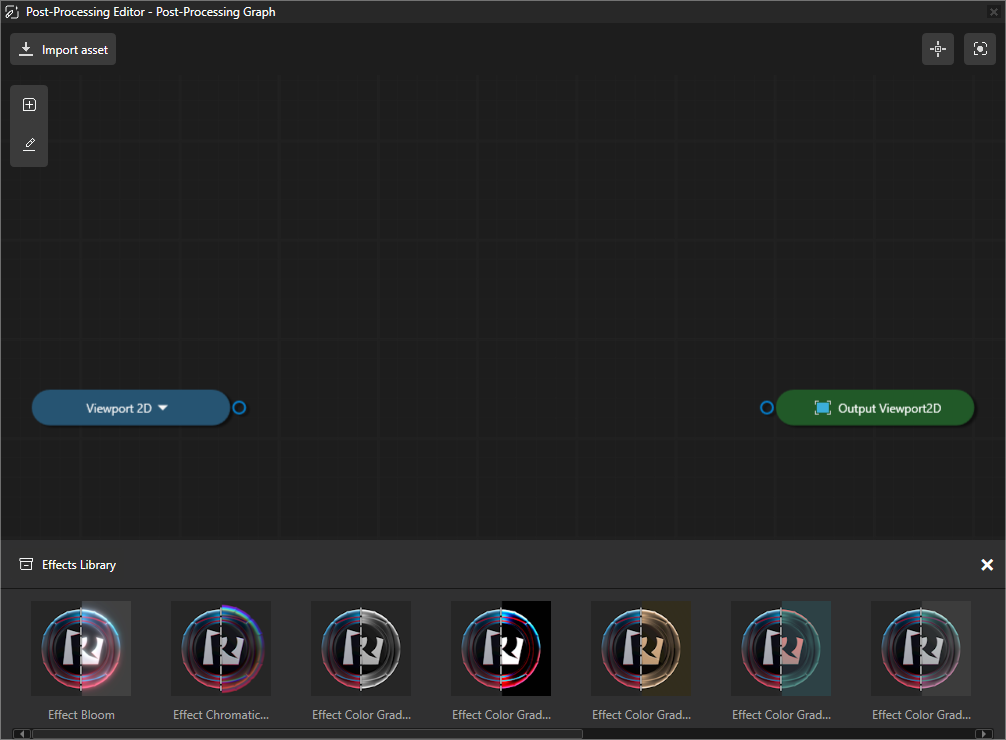Click the Post-Processing Editor window icon
1006x740 pixels.
tap(12, 11)
